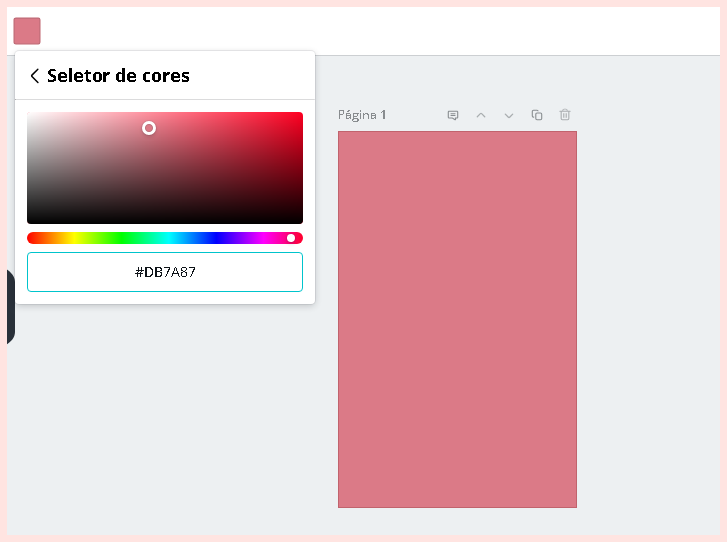Open the page comment icon
The height and width of the screenshot is (542, 727).
[453, 115]
